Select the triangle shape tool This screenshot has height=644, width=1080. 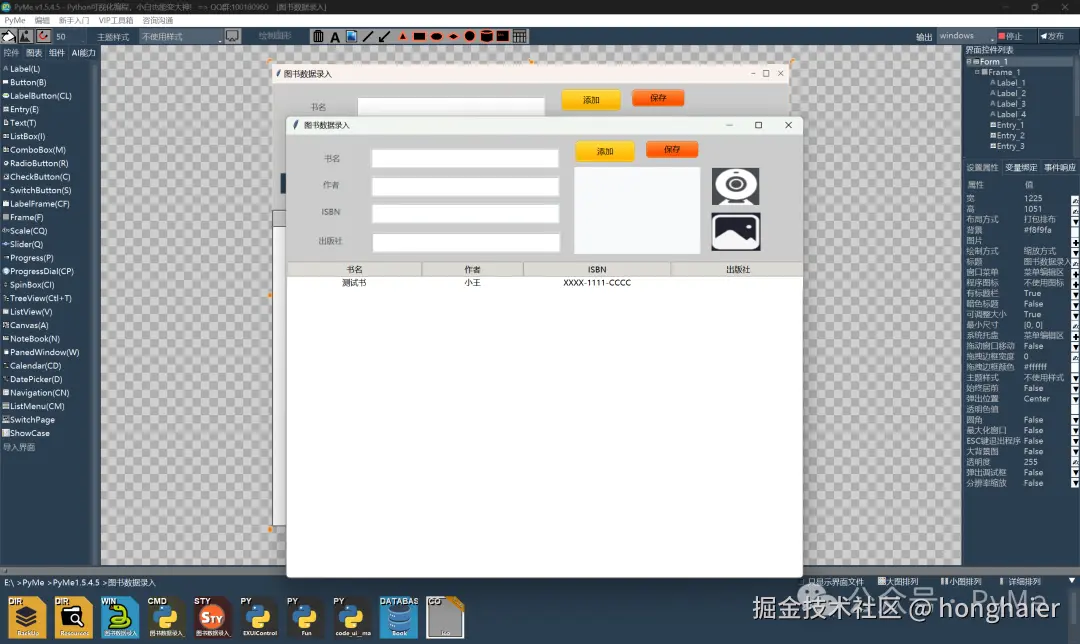tap(402, 37)
